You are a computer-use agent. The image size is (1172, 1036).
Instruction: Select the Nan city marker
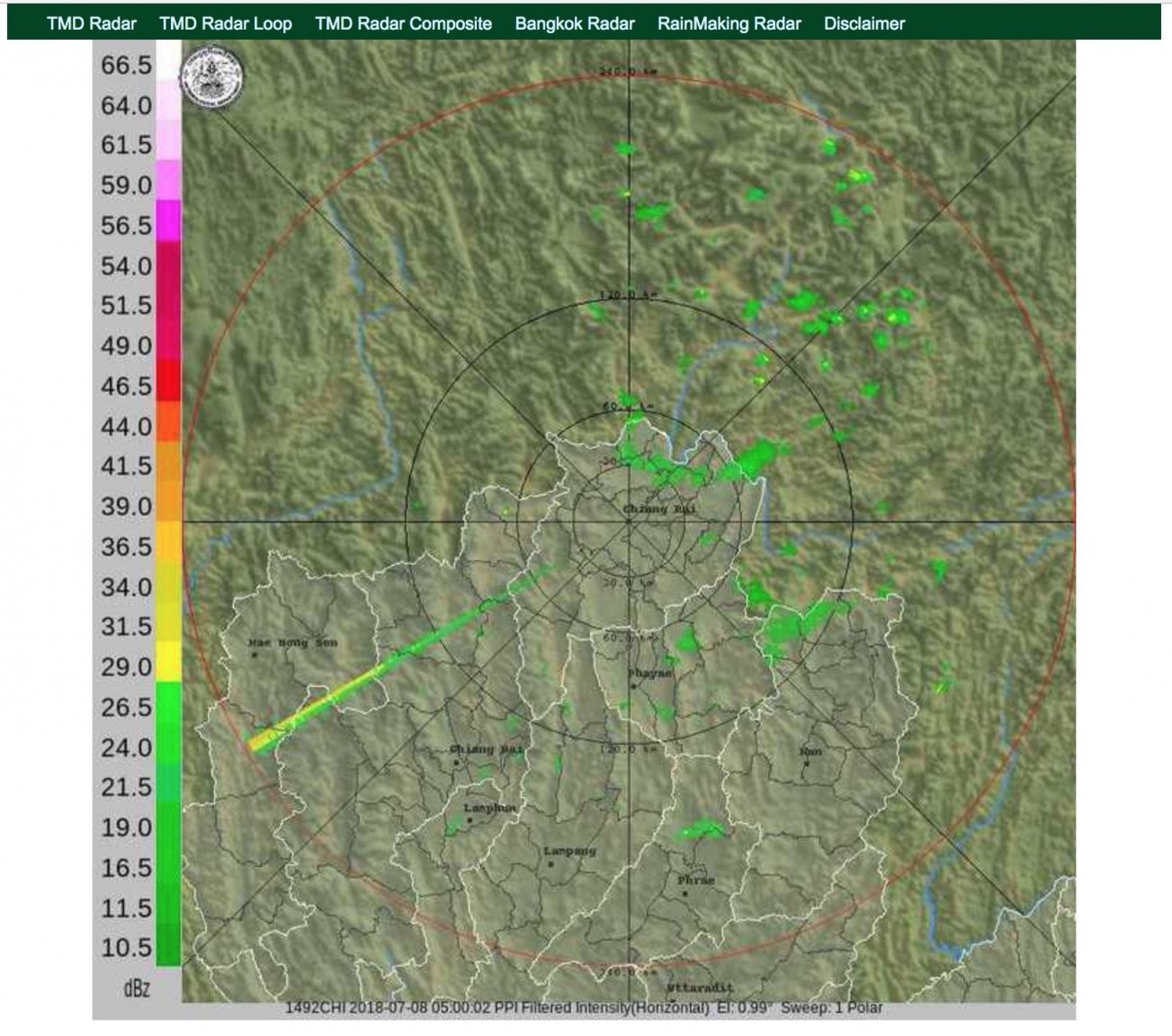pos(807,764)
